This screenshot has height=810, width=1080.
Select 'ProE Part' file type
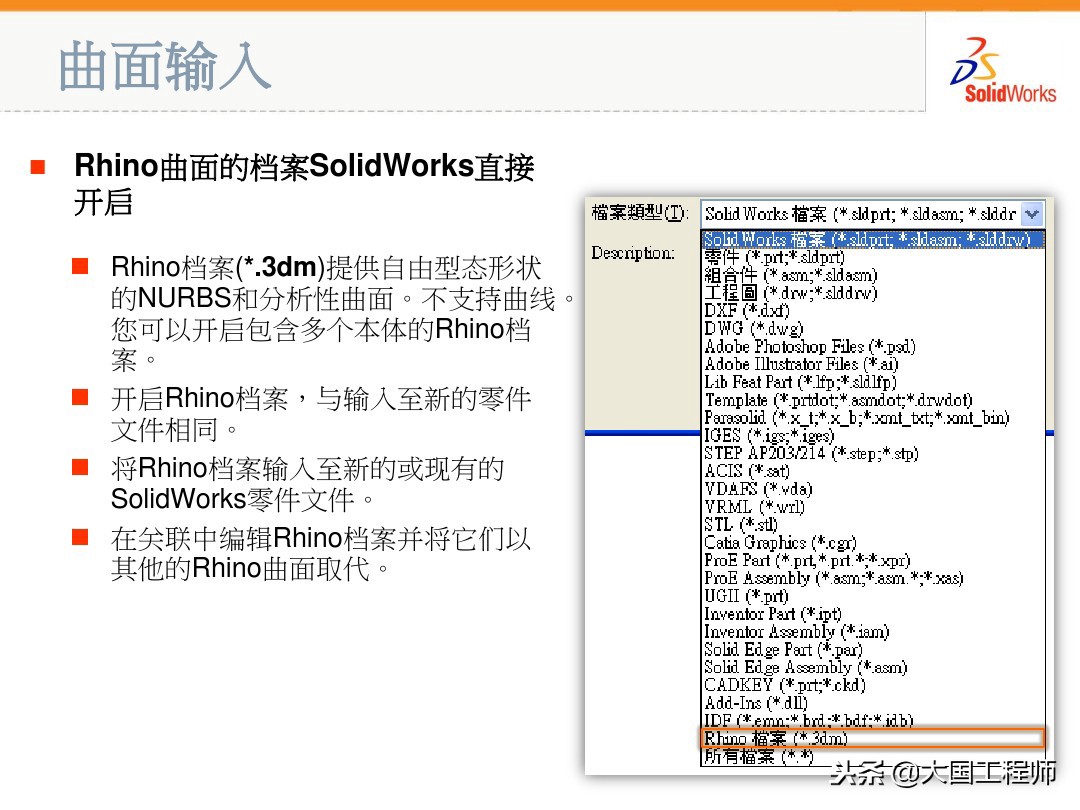pos(873,560)
